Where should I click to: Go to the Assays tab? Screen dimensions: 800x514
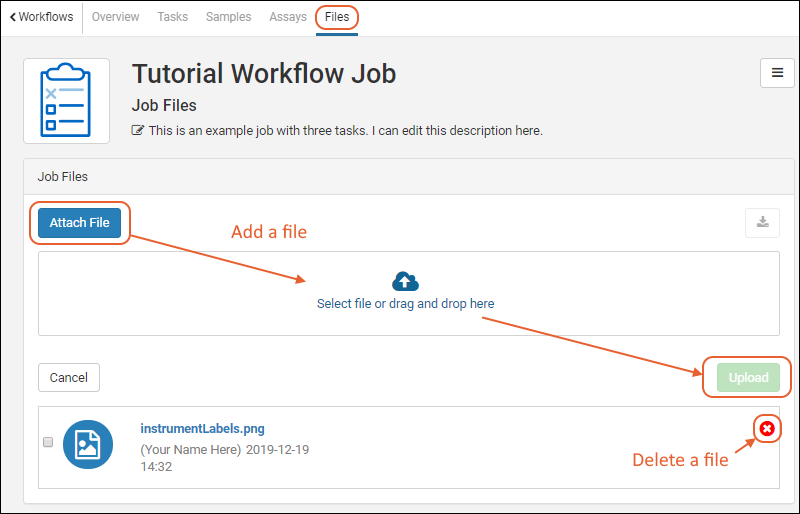[x=288, y=17]
